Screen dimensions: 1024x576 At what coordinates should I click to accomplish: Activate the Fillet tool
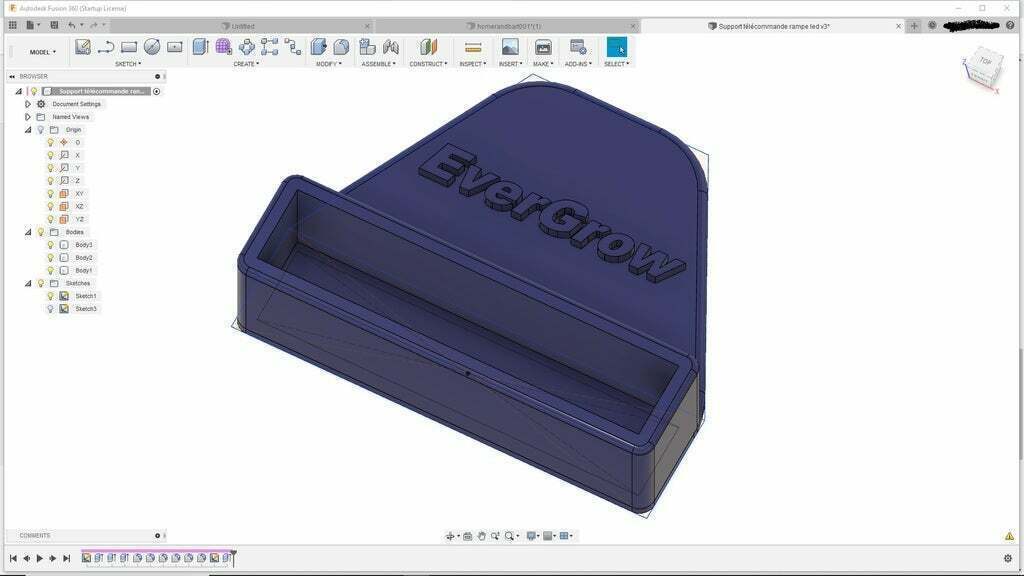click(x=342, y=47)
